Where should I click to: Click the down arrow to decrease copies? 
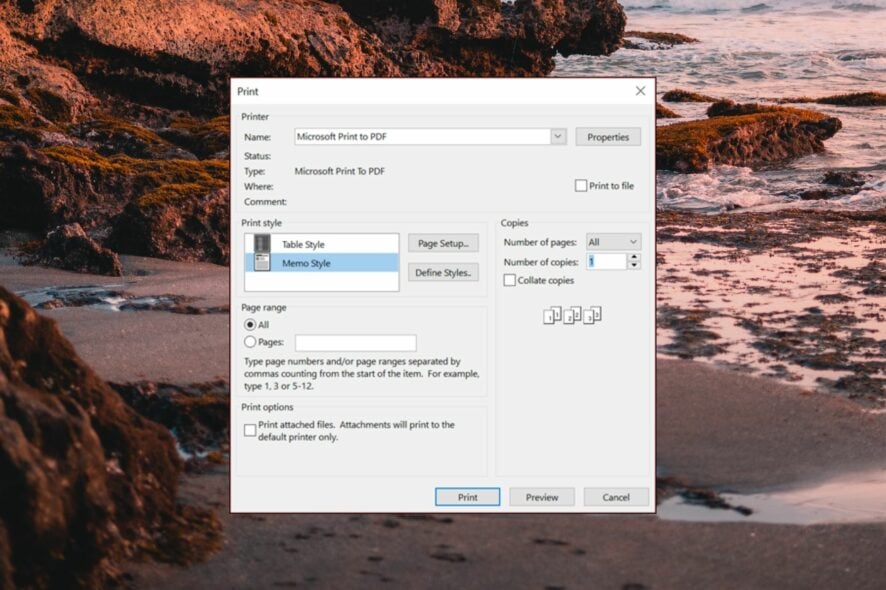pos(634,266)
